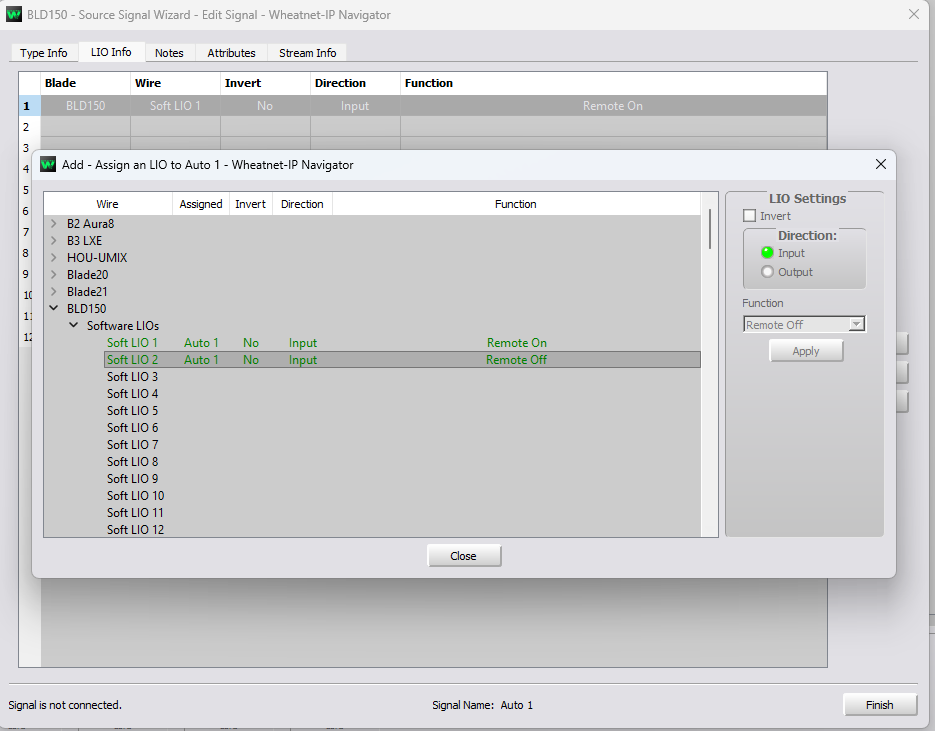The width and height of the screenshot is (935, 731).
Task: Open the Function dropdown showing Remote Off
Action: (x=804, y=324)
